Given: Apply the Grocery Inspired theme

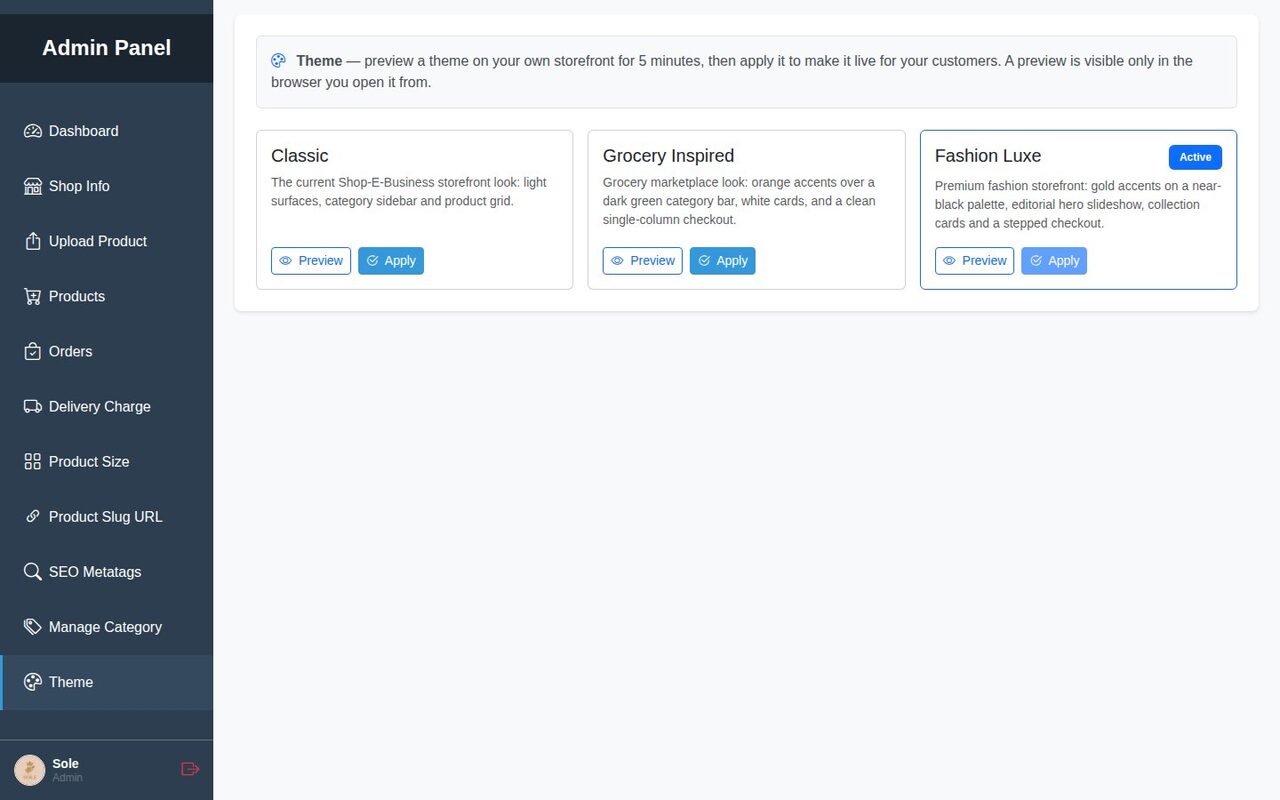Looking at the screenshot, I should point(723,261).
